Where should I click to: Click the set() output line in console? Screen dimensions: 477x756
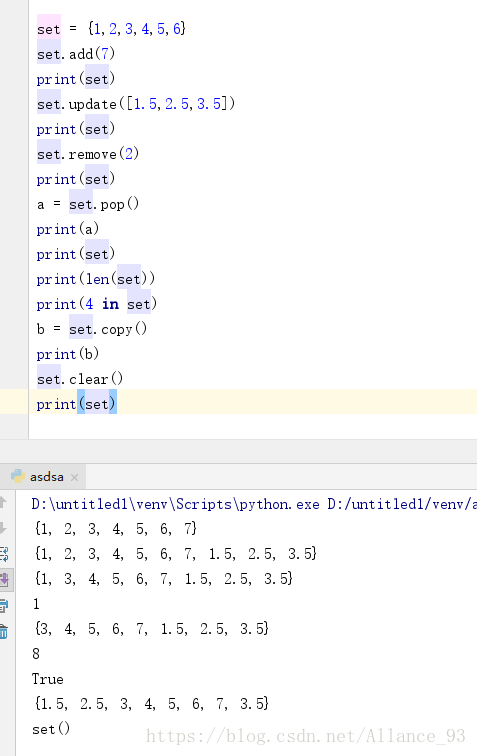click(51, 729)
